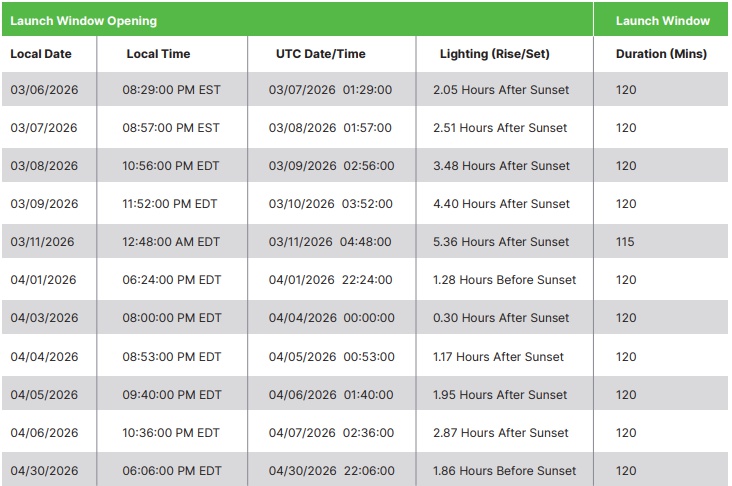Click the 1.95 Hours After Sunset cell
This screenshot has height=486, width=732.
pos(501,395)
